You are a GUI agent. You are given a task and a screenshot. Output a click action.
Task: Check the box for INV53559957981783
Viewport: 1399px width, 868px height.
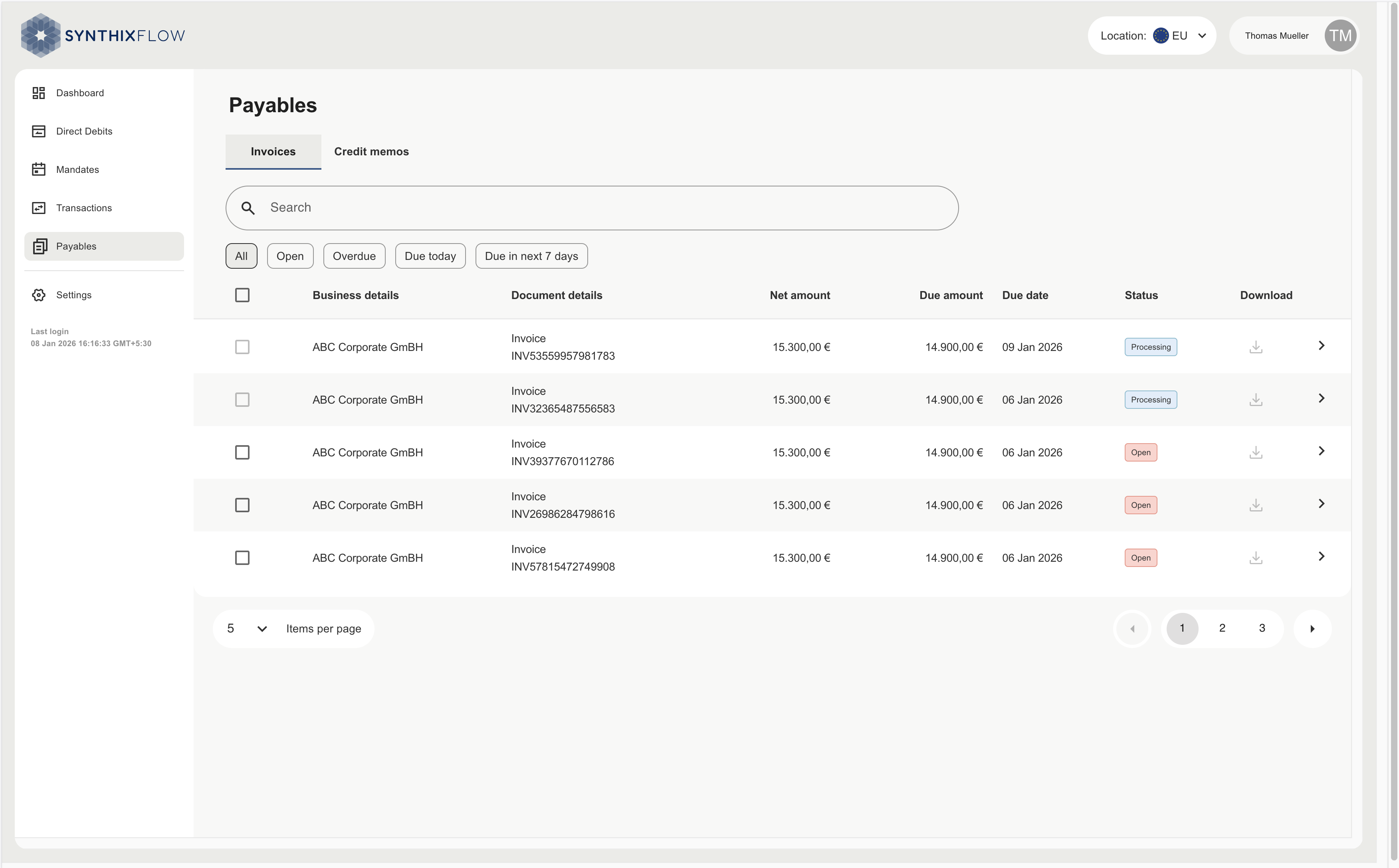coord(242,347)
